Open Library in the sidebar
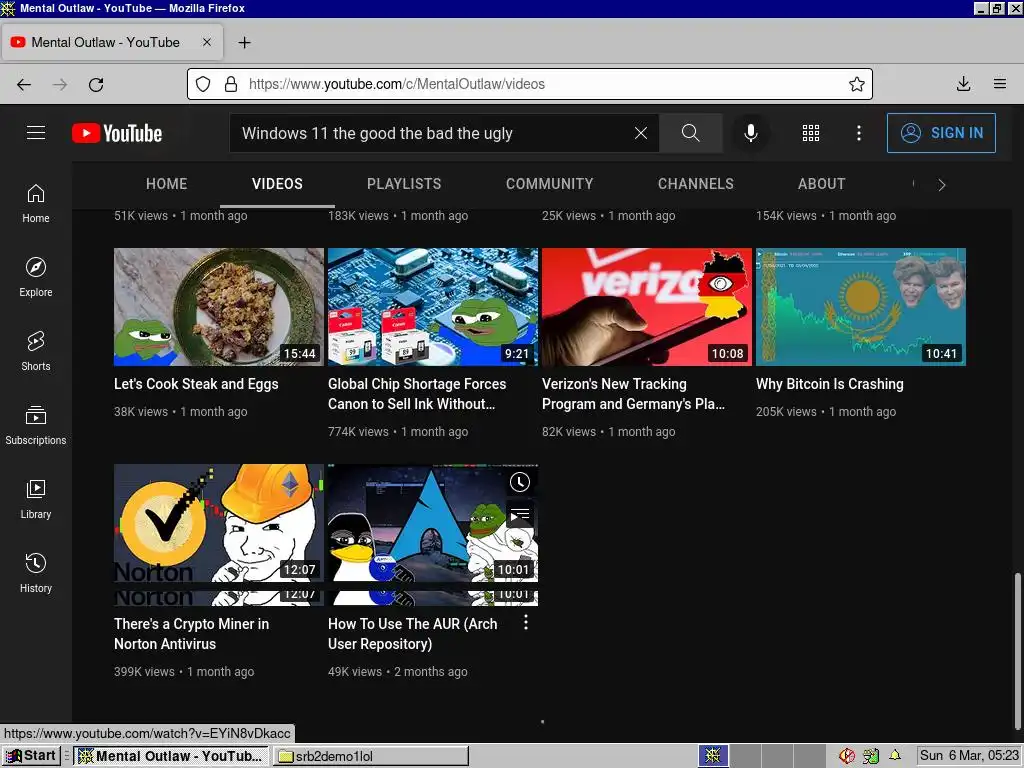 (36, 499)
